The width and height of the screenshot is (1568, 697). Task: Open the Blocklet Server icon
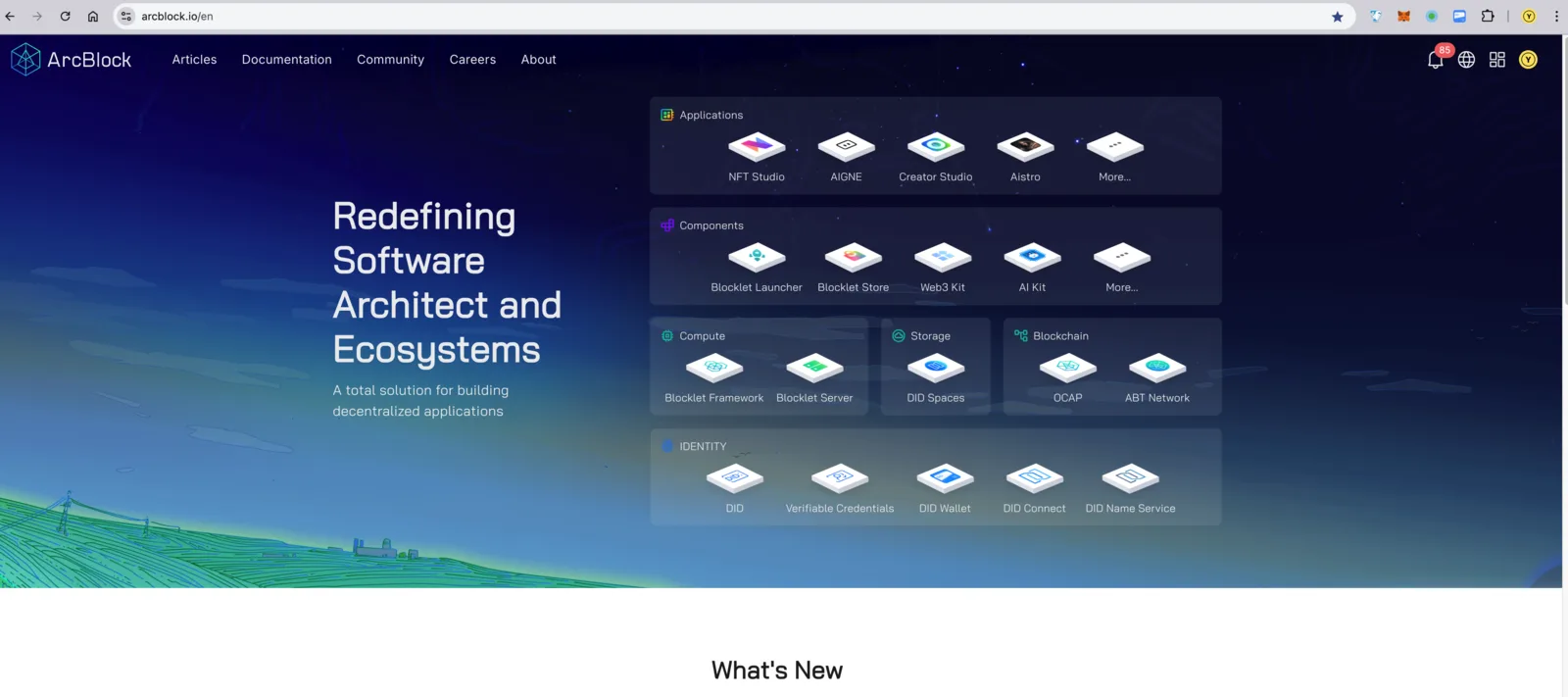coord(815,369)
